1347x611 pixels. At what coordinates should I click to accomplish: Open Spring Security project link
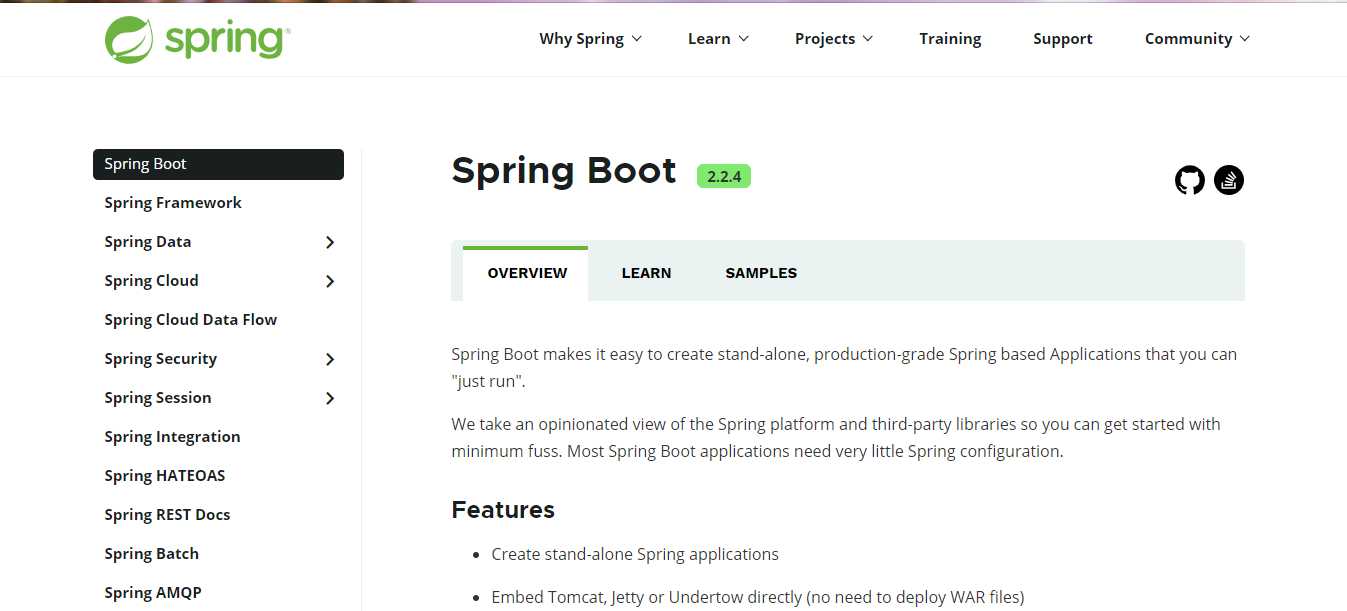pos(161,359)
